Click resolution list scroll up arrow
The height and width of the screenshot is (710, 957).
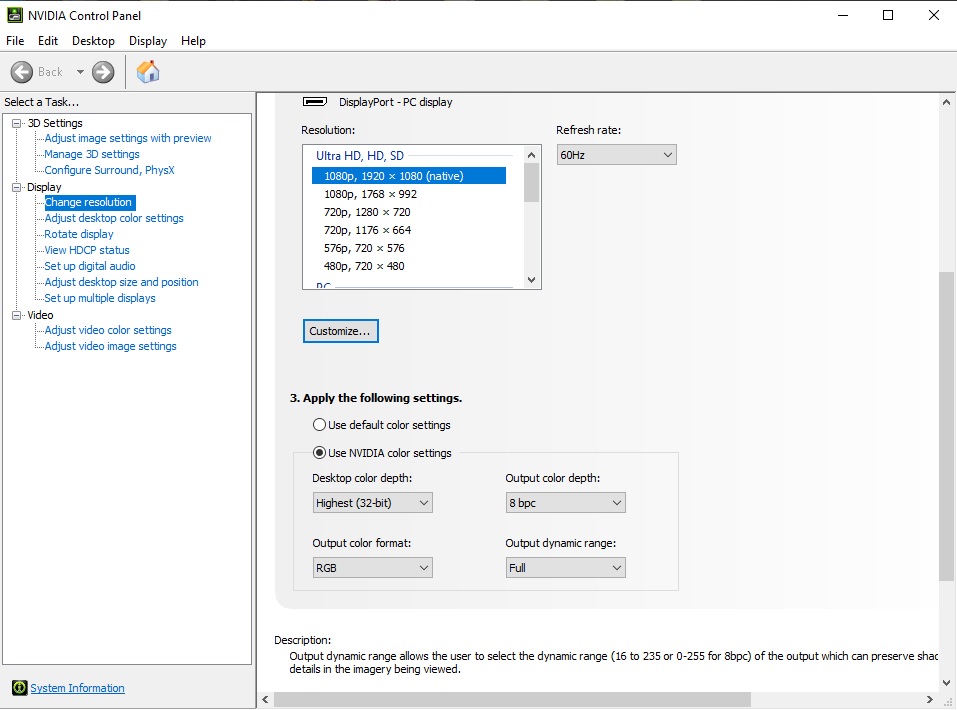(x=531, y=154)
